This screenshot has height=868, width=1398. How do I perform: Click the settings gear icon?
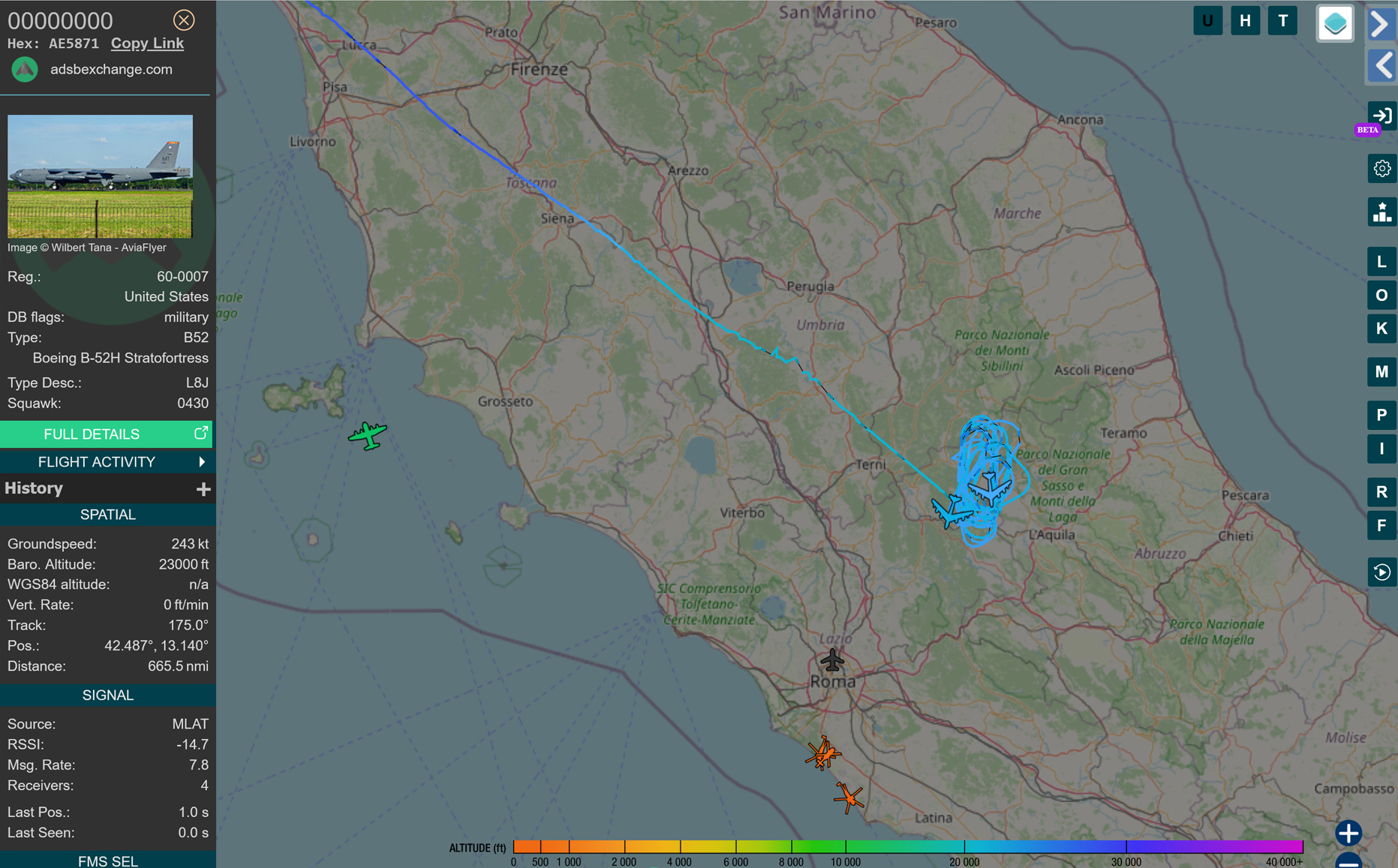point(1381,169)
